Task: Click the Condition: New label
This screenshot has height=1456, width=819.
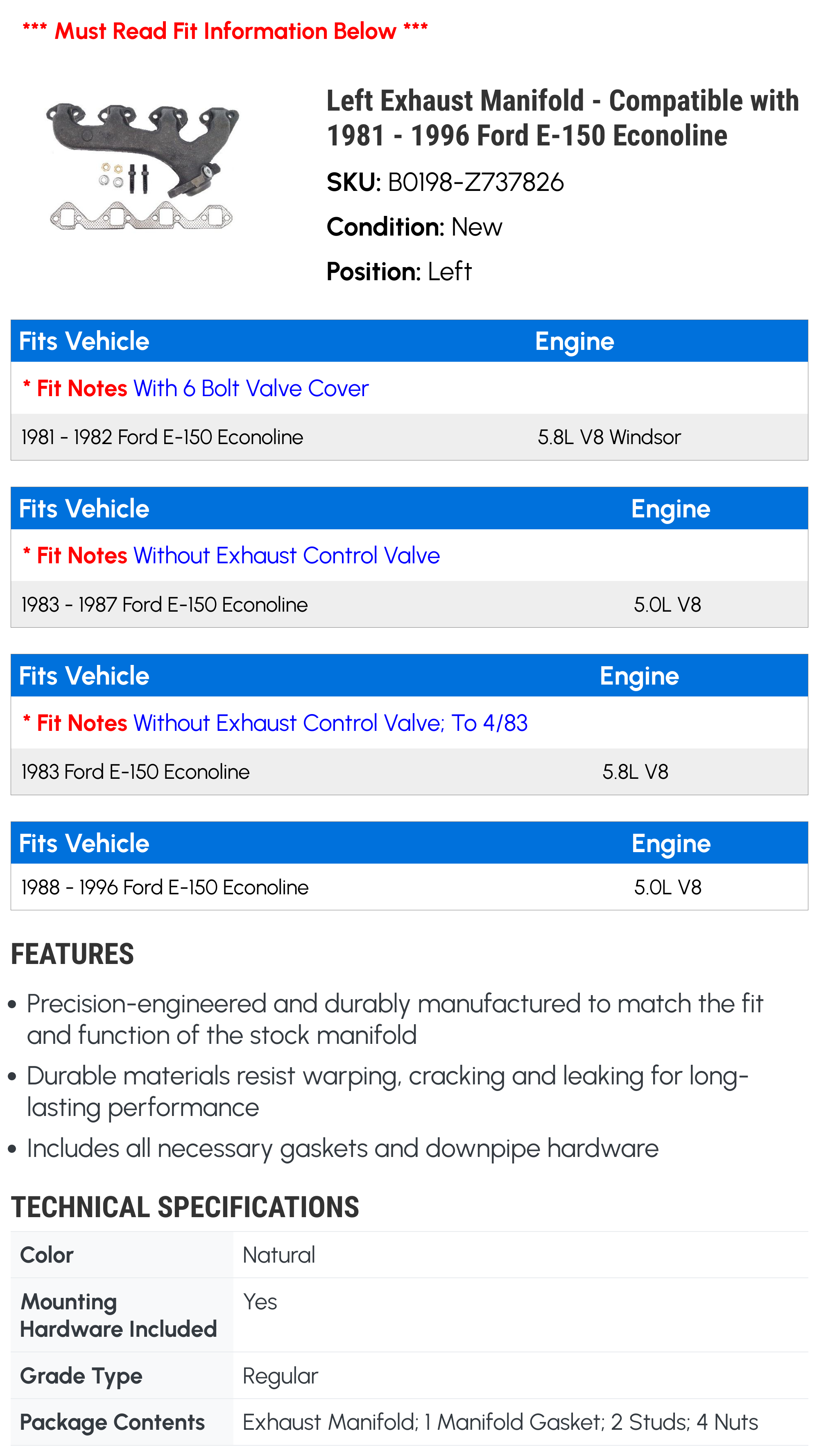Action: pos(414,227)
